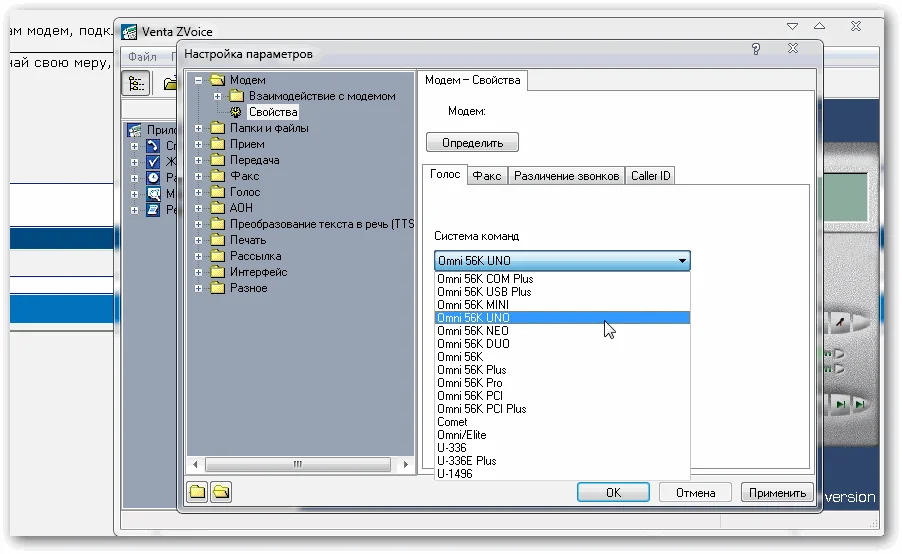Choose Omni 56K MINI from list

pyautogui.click(x=562, y=305)
